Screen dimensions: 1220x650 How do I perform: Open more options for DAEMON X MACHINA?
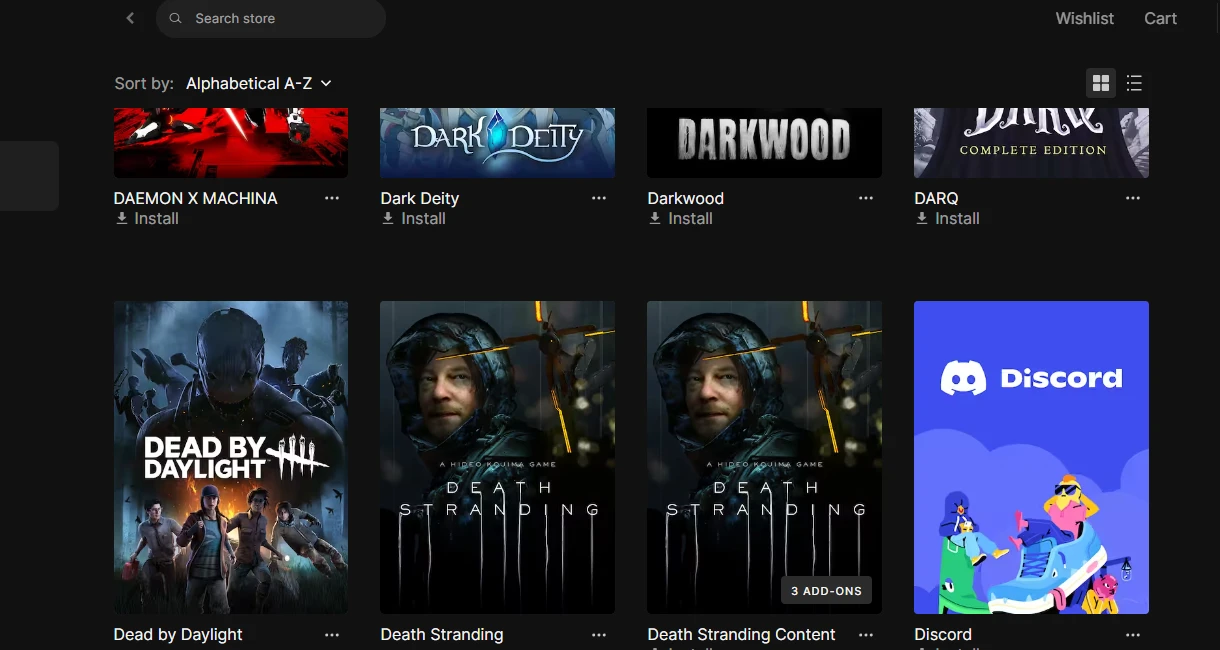(332, 198)
